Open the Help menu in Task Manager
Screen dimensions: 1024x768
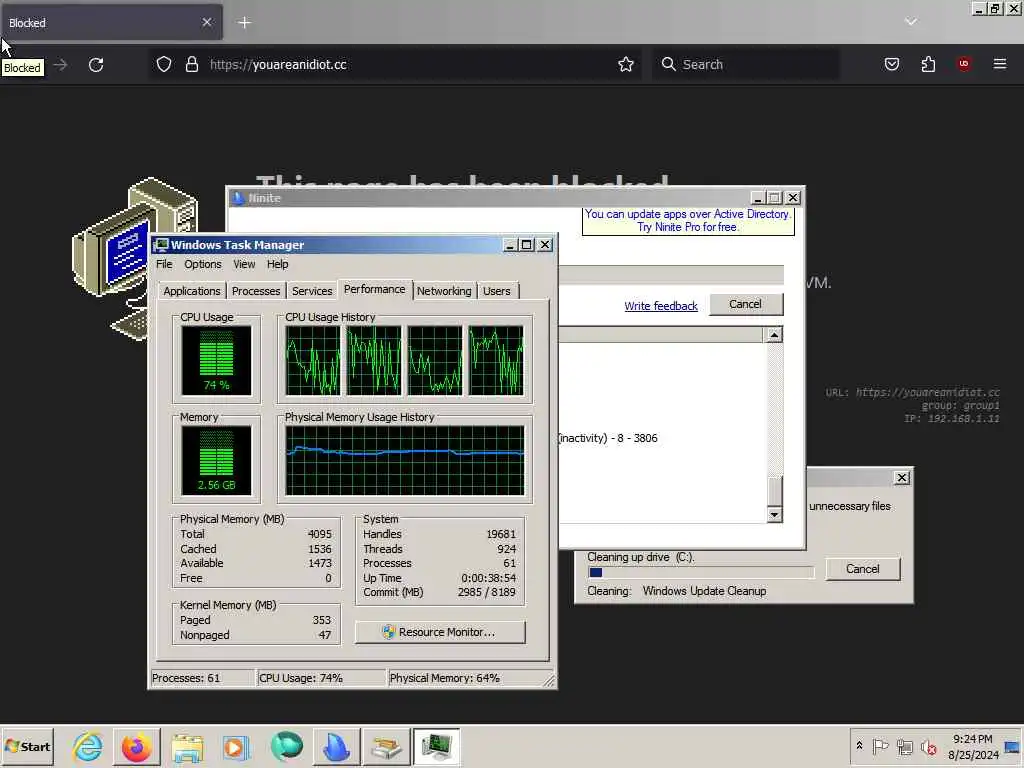[x=277, y=264]
